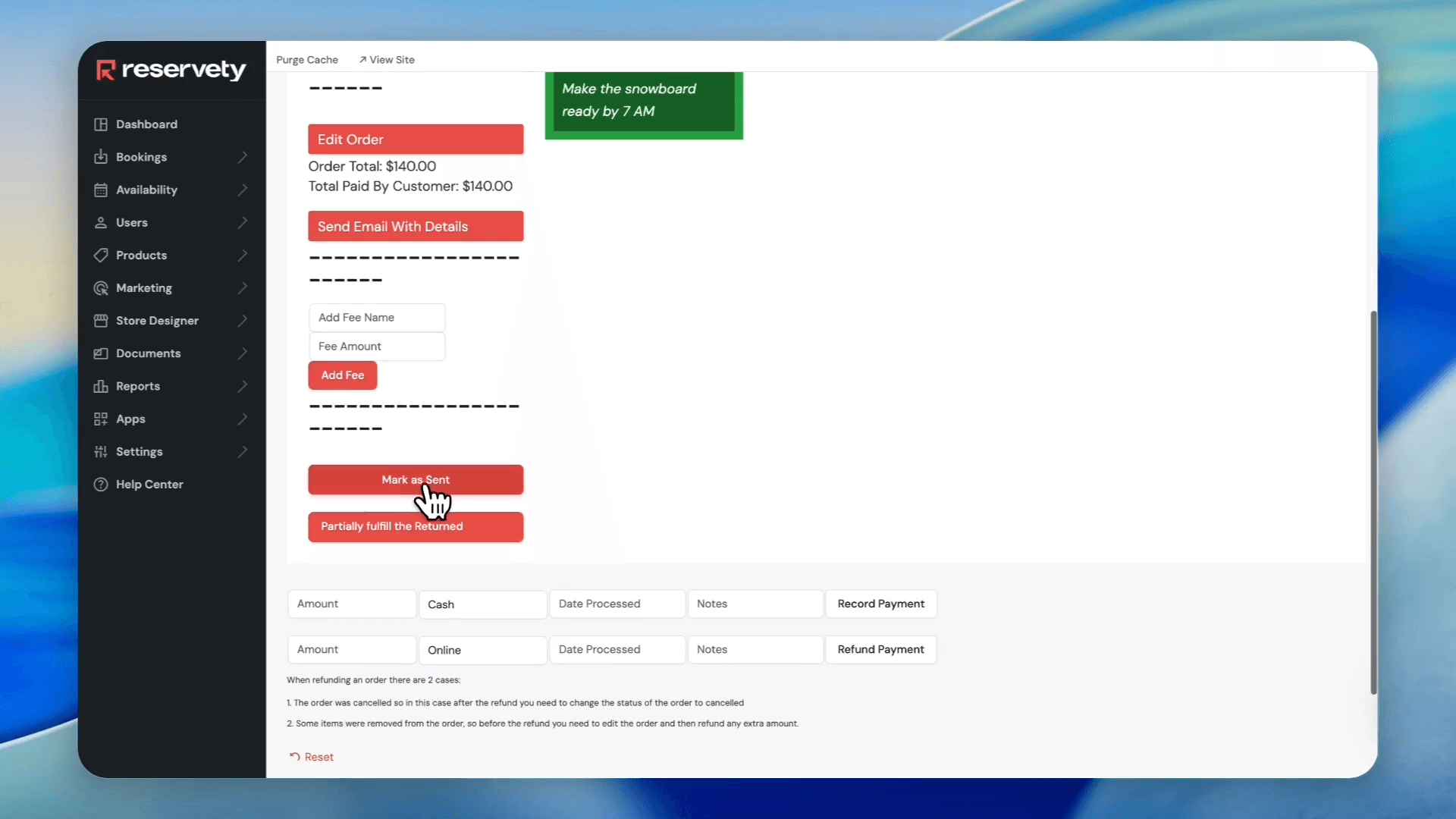Click the Mark as Sent button
The height and width of the screenshot is (819, 1456).
pyautogui.click(x=416, y=480)
